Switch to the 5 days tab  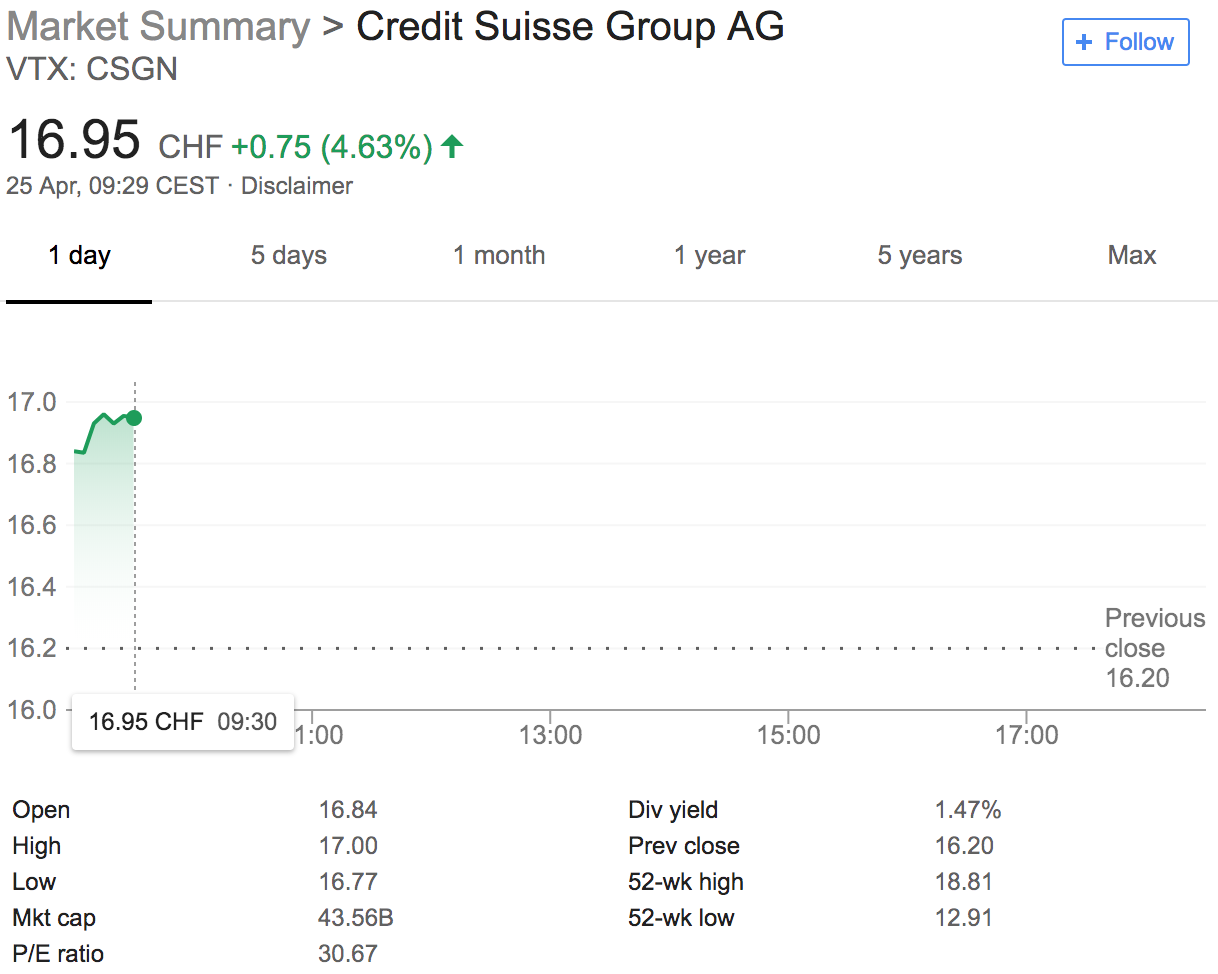(288, 256)
